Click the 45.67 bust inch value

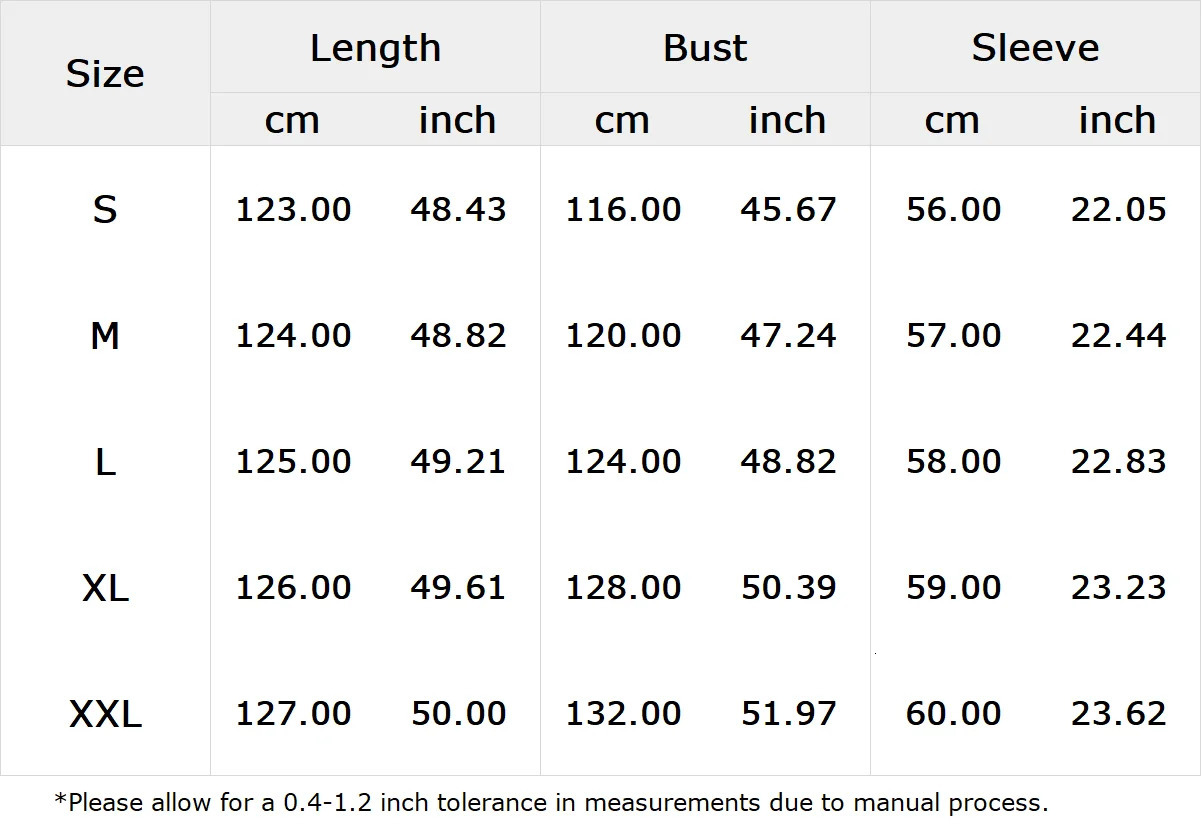(788, 210)
